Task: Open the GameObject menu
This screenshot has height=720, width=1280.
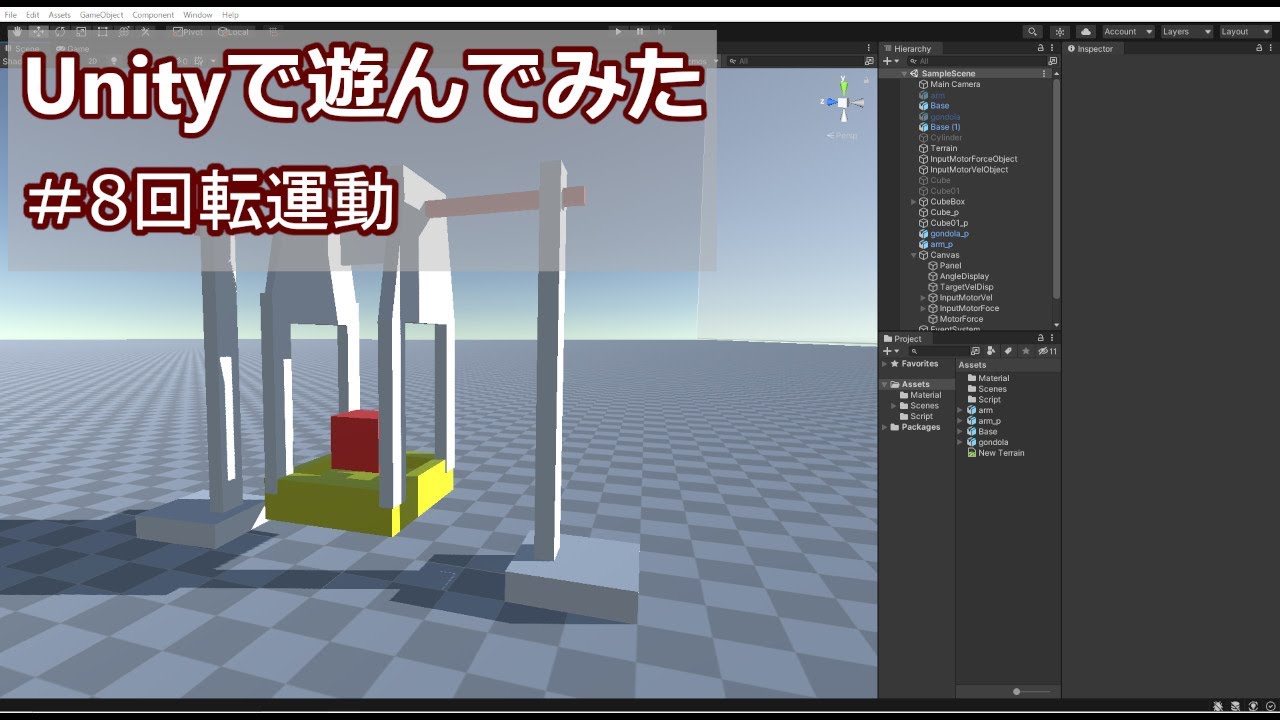Action: (102, 15)
